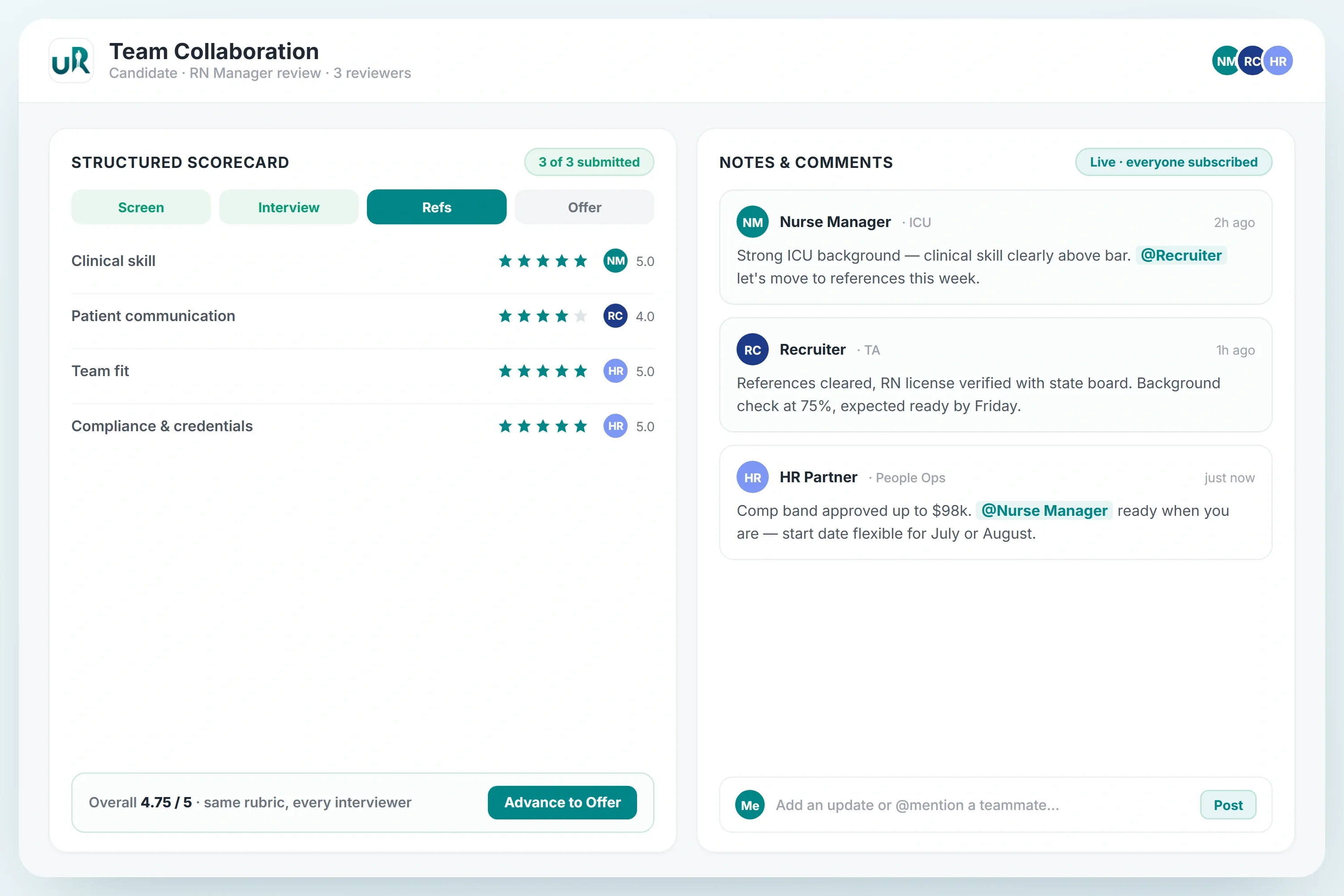The width and height of the screenshot is (1344, 896).
Task: Open NM avatar in header reviewer stack
Action: click(1226, 60)
